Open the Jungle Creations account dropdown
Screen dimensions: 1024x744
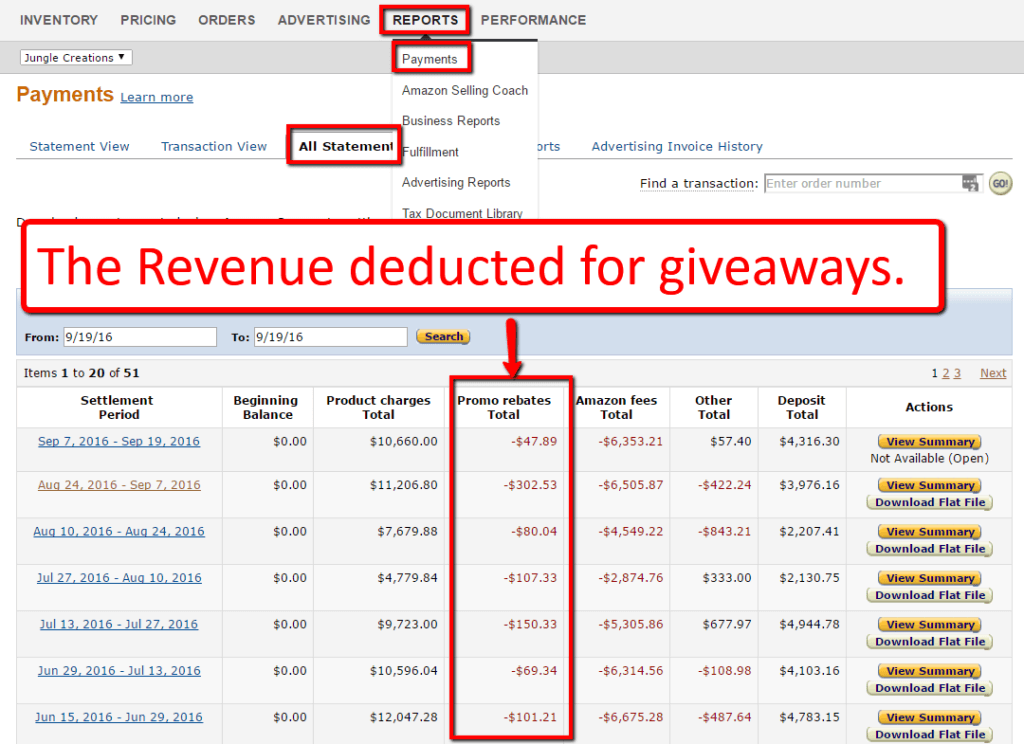(x=76, y=58)
